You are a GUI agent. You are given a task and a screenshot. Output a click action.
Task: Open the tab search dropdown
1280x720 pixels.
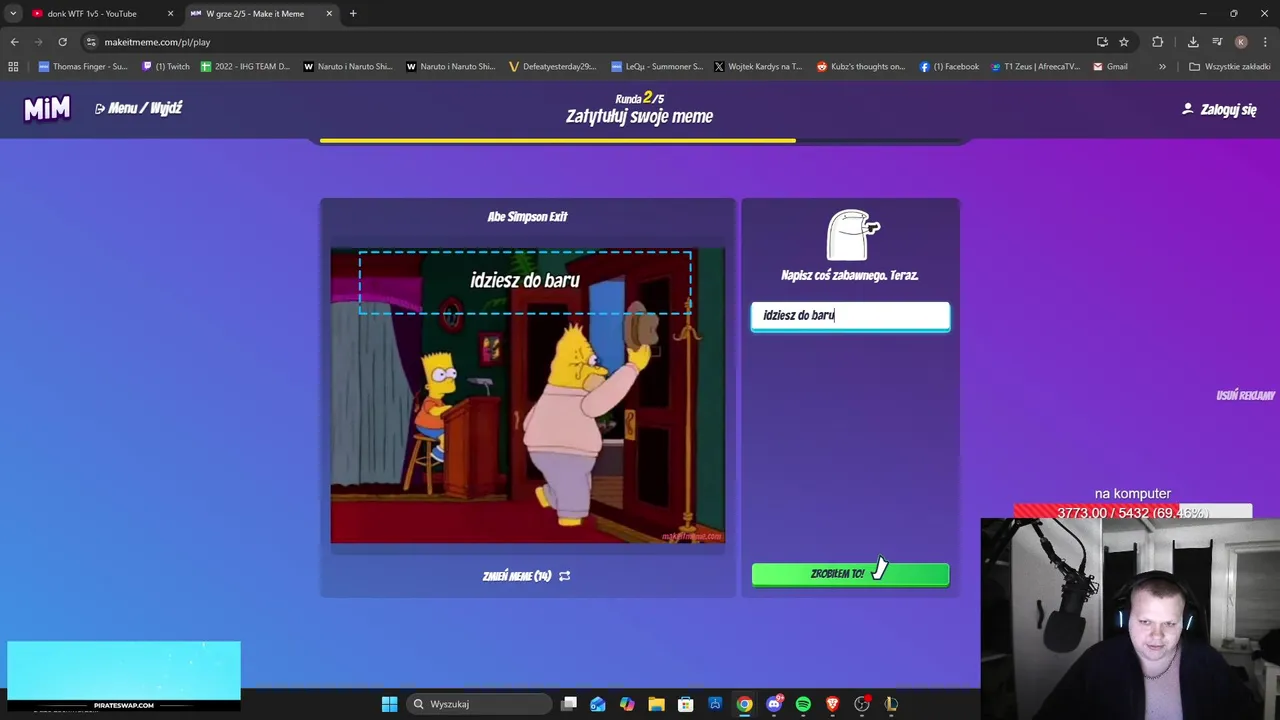(12, 14)
